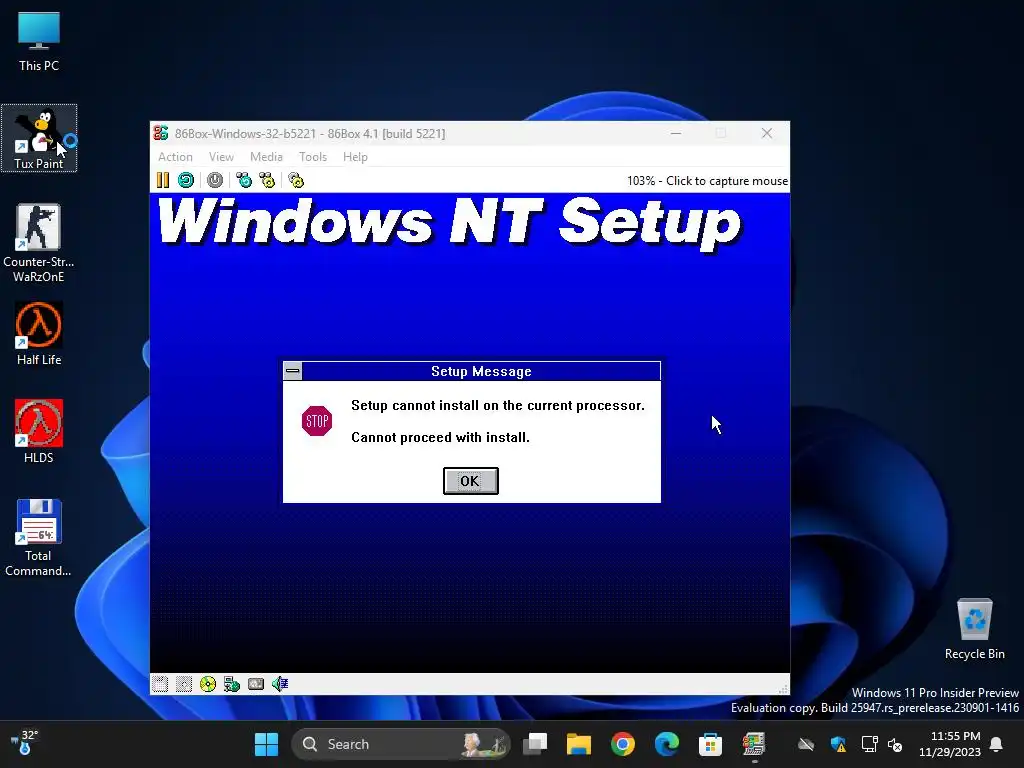The width and height of the screenshot is (1024, 768).
Task: Click "Setup cannot install on the current processor." text
Action: coord(498,406)
